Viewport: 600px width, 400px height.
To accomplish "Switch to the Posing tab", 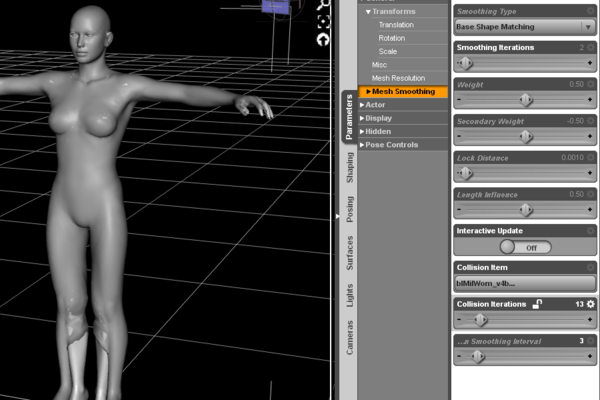I will pyautogui.click(x=350, y=209).
